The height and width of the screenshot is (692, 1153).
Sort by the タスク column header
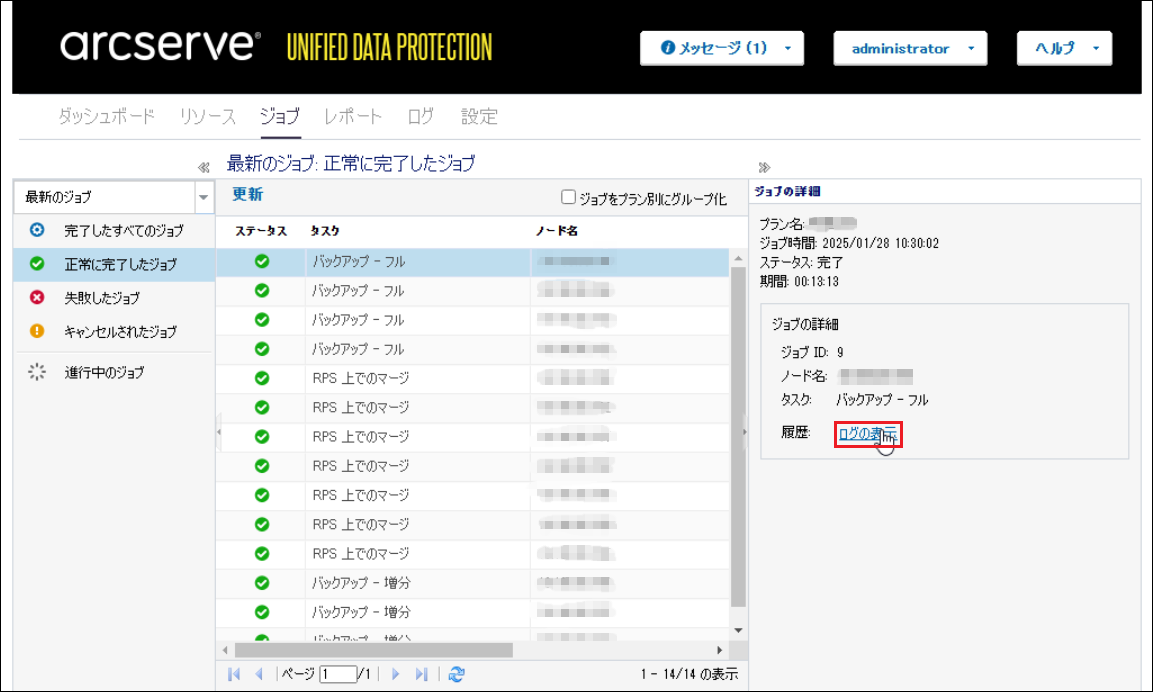coord(325,231)
